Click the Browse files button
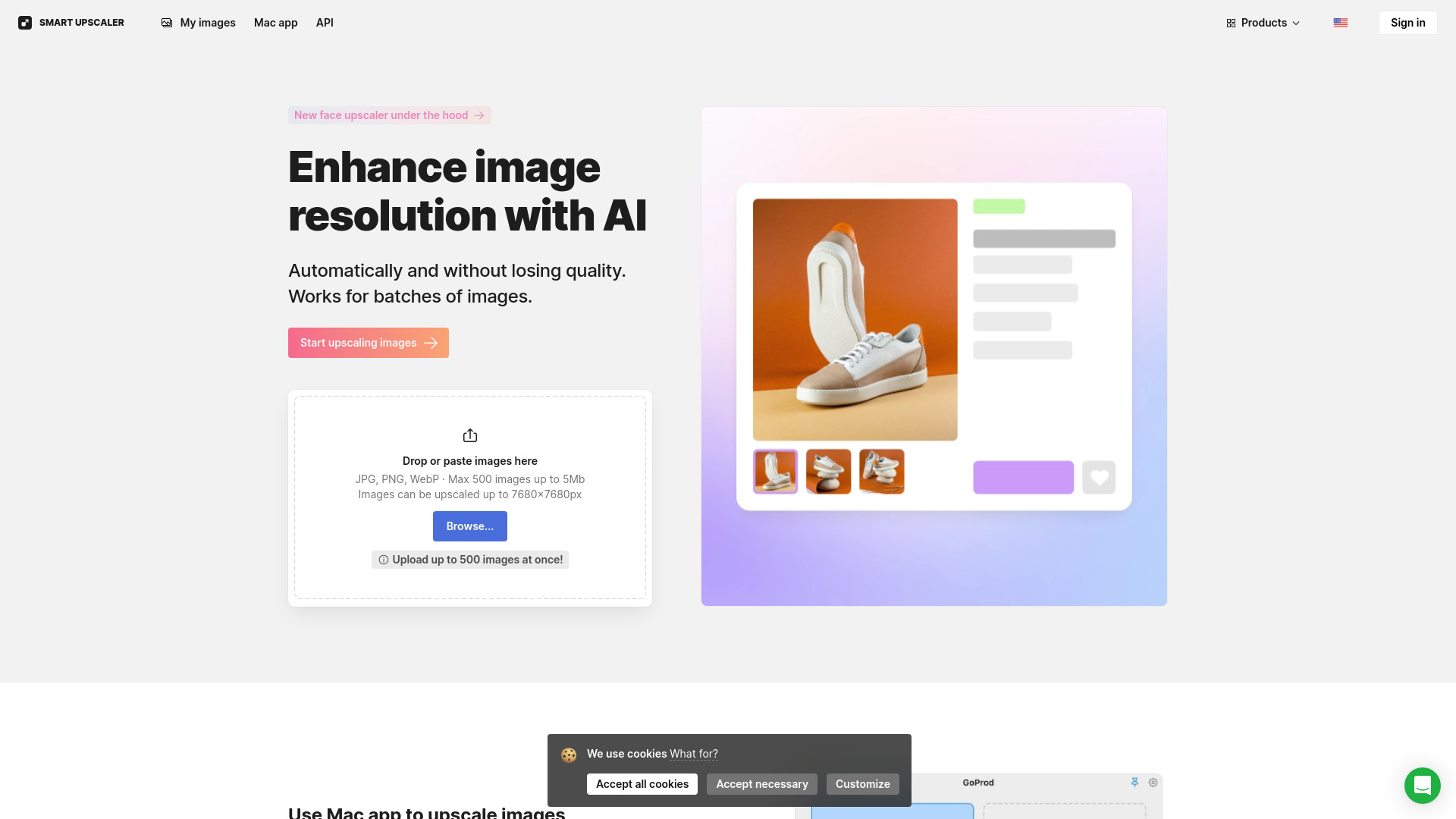The height and width of the screenshot is (819, 1456). tap(470, 526)
